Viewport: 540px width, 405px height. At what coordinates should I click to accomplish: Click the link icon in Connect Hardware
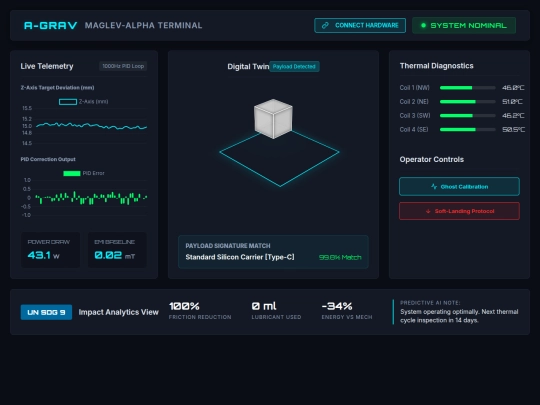[x=325, y=25]
